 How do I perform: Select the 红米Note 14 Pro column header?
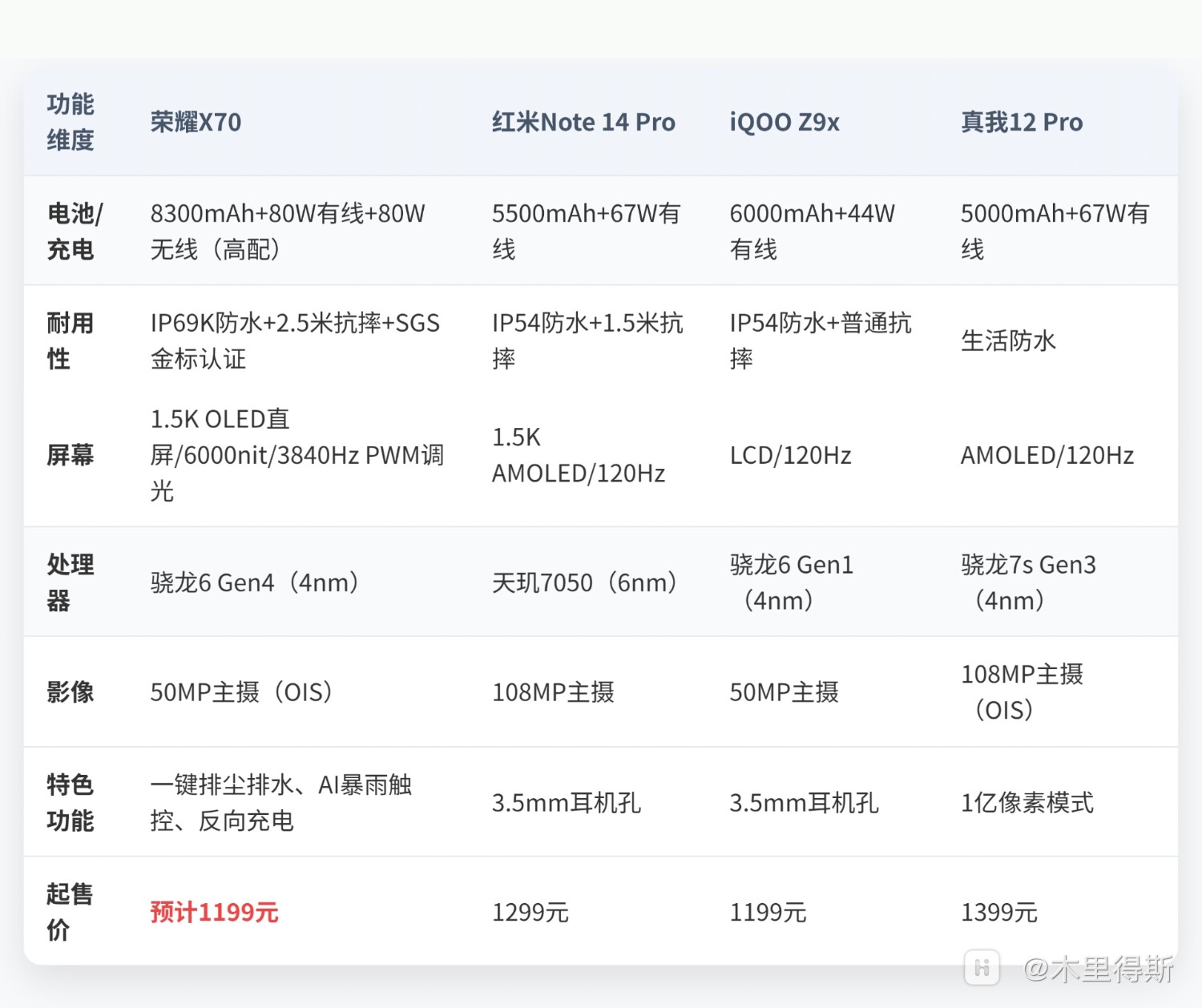click(583, 123)
